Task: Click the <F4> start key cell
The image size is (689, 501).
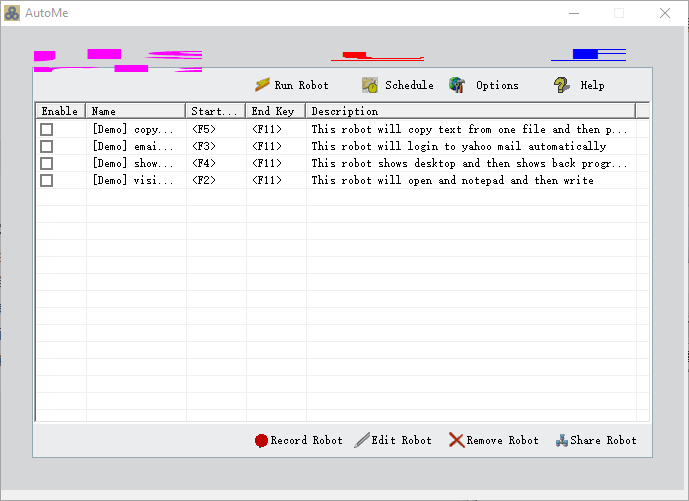Action: (x=204, y=163)
